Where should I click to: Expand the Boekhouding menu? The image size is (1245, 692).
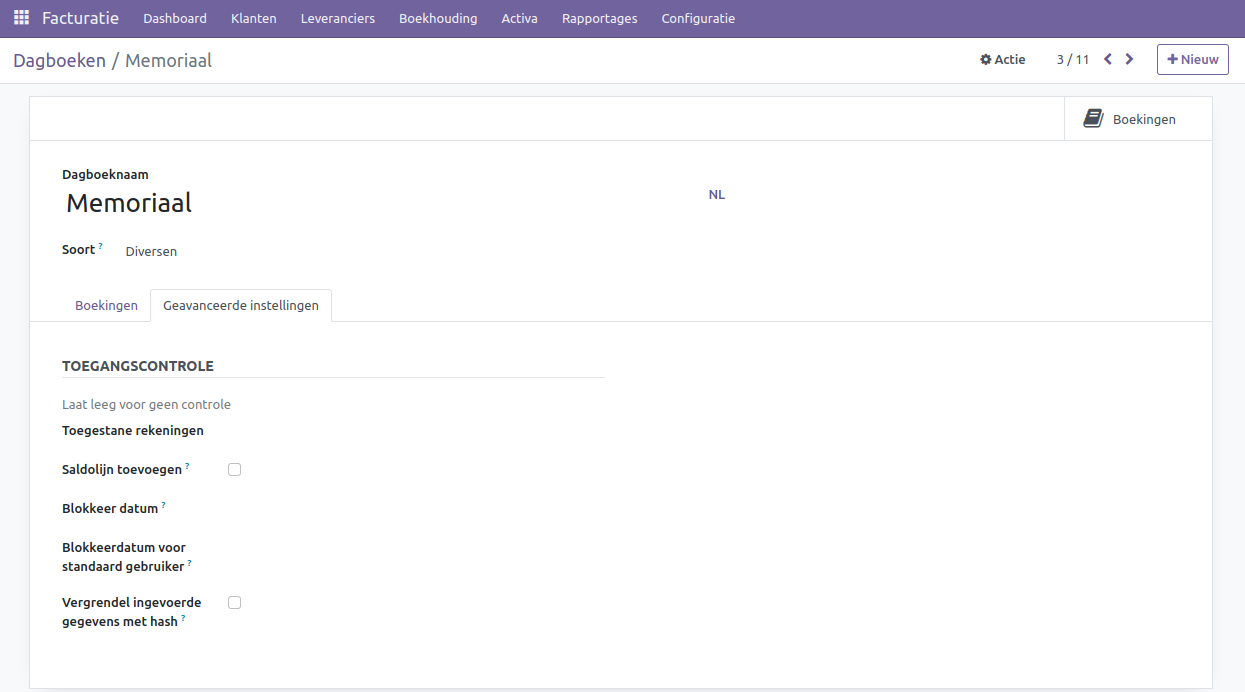click(x=437, y=18)
